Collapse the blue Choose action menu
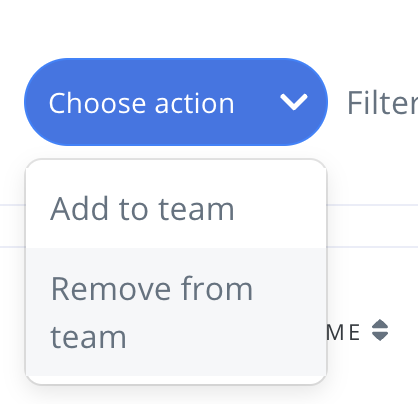The image size is (418, 404). (x=176, y=102)
